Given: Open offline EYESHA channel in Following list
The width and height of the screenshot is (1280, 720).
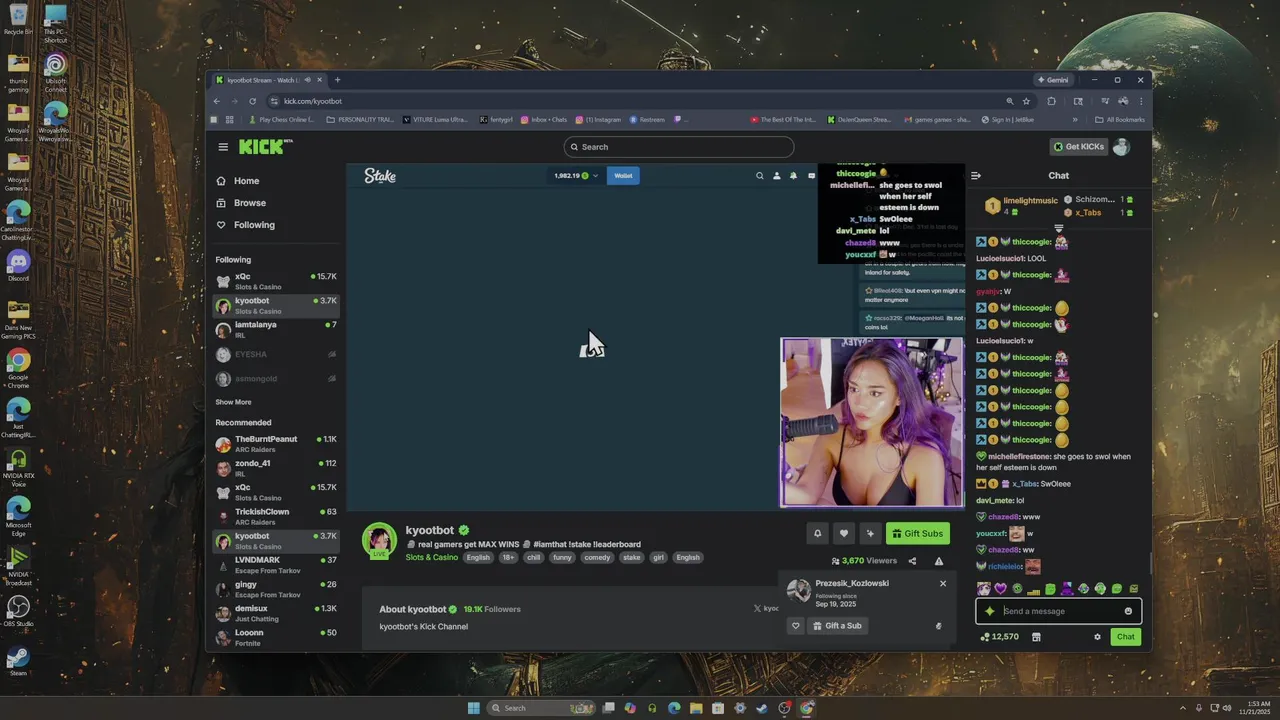Looking at the screenshot, I should [x=277, y=354].
